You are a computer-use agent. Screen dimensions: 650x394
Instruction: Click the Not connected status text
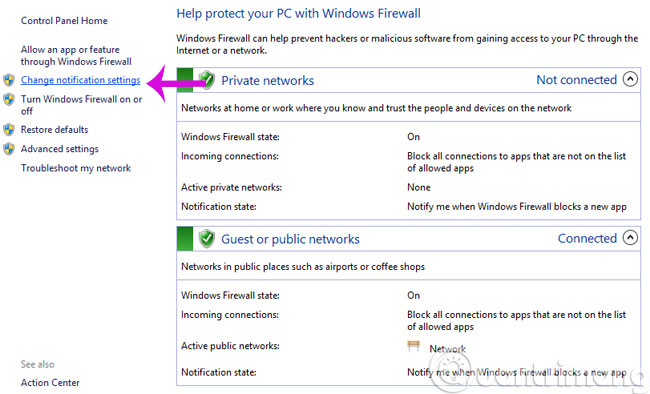point(577,80)
